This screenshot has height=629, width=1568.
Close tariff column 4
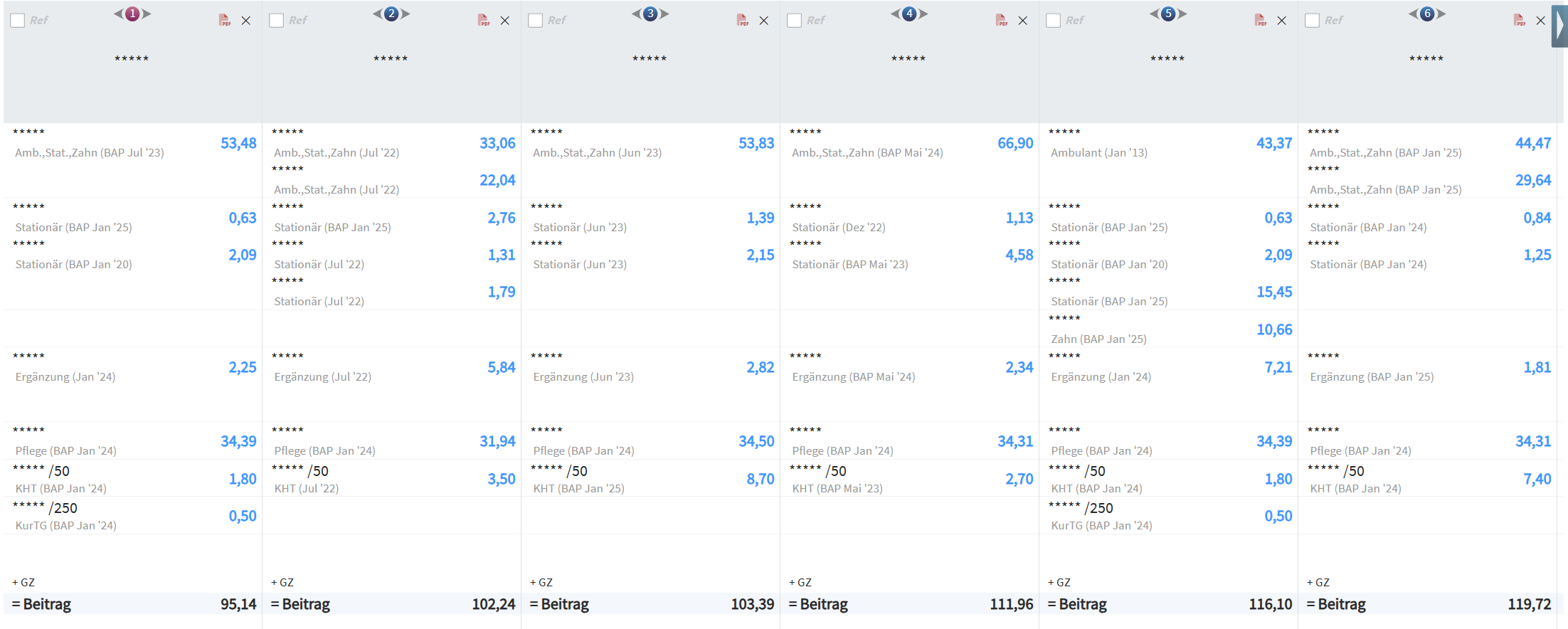[1022, 21]
